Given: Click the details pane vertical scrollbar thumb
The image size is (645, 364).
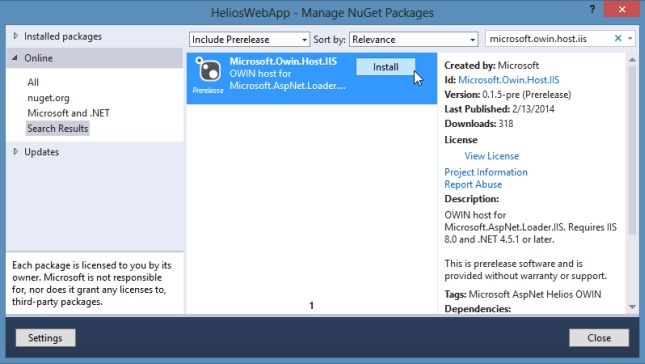Looking at the screenshot, I should click(632, 150).
